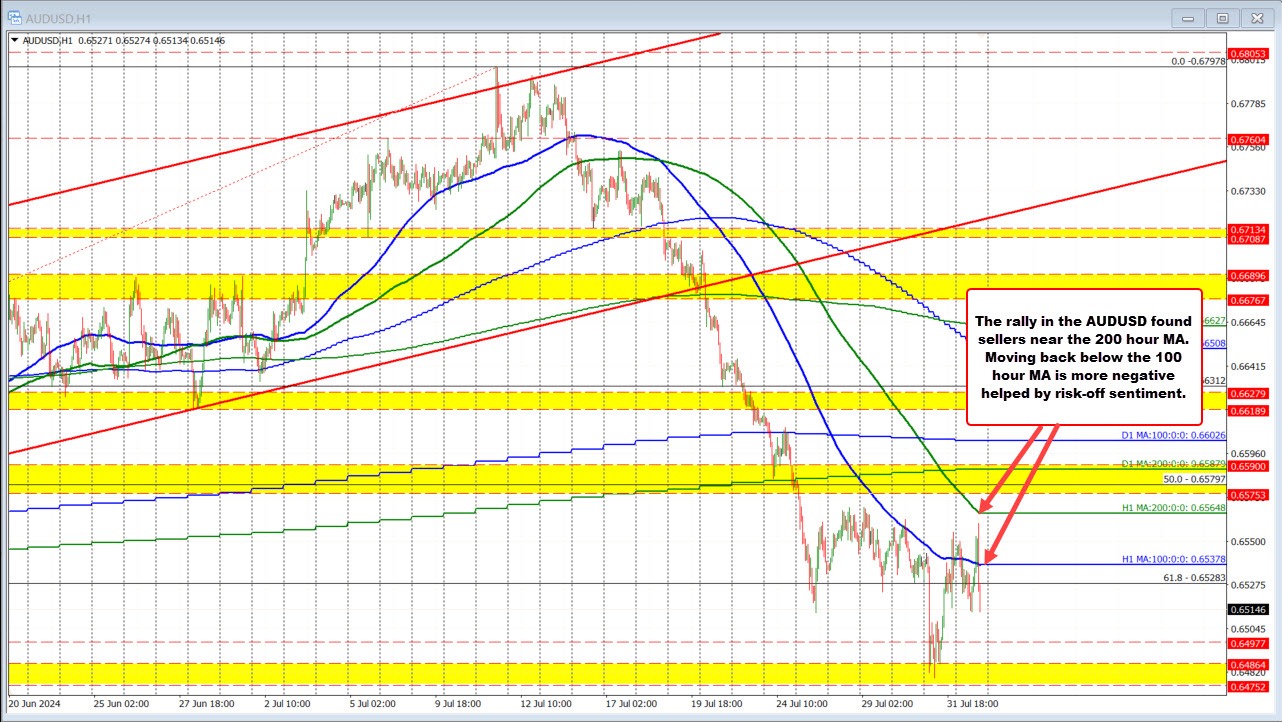Click the chart window icon in title bar
The width and height of the screenshot is (1282, 722).
tap(15, 17)
